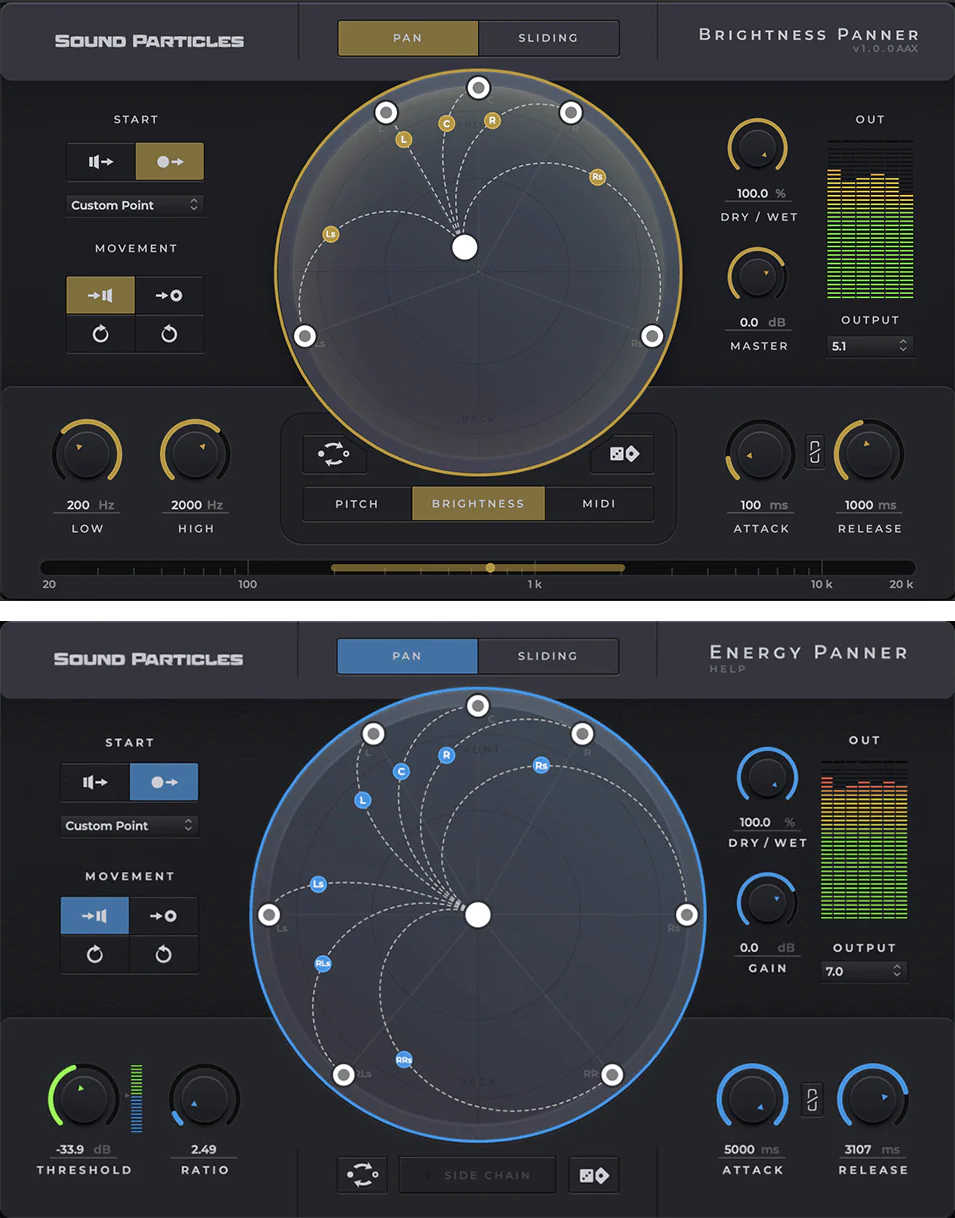
Task: Select speaker start icon in Brightness Panner
Action: [101, 161]
